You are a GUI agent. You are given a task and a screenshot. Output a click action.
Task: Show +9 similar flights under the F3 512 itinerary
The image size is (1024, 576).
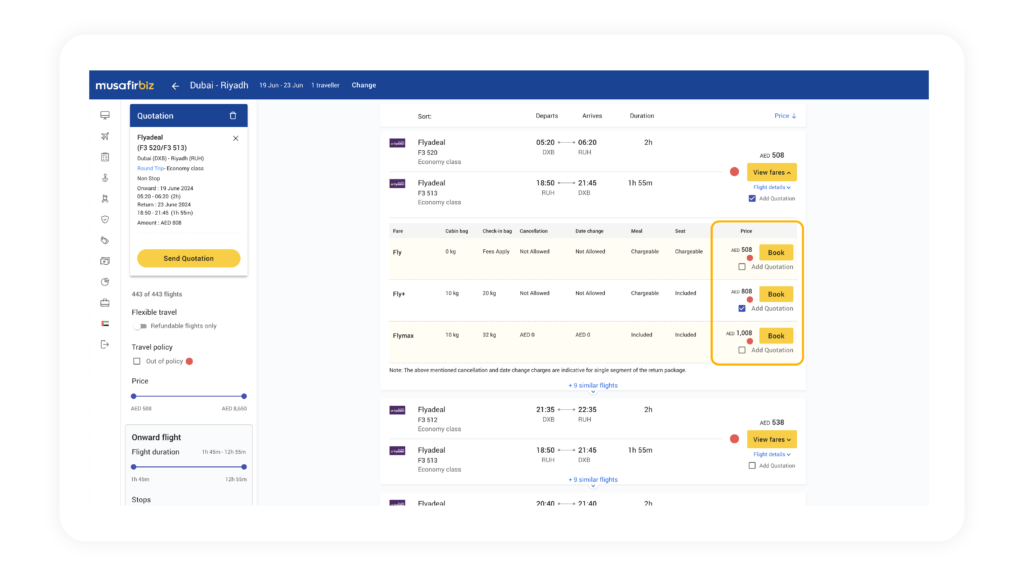592,480
